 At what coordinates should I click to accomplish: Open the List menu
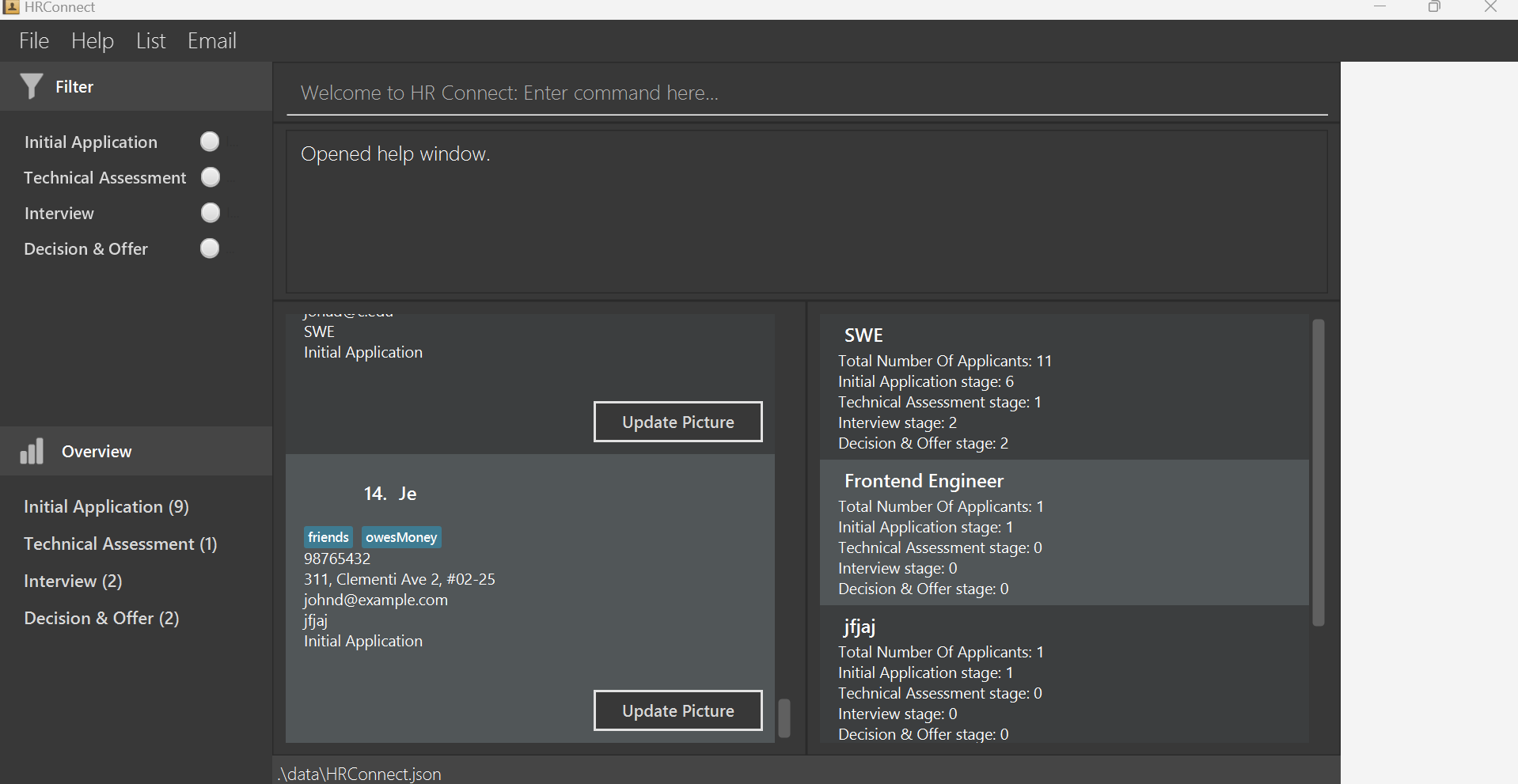[x=150, y=40]
